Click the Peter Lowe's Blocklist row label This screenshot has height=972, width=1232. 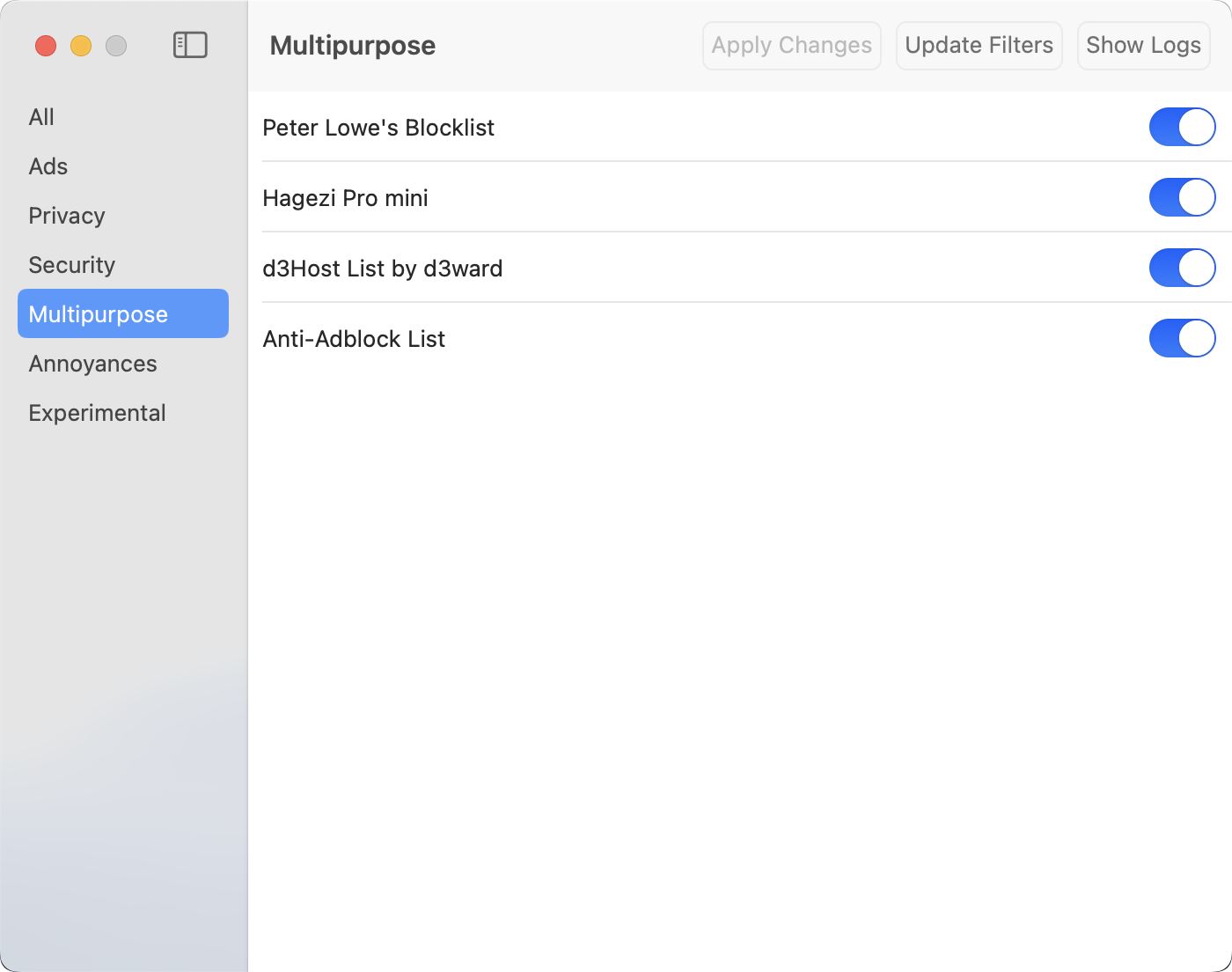(x=378, y=128)
